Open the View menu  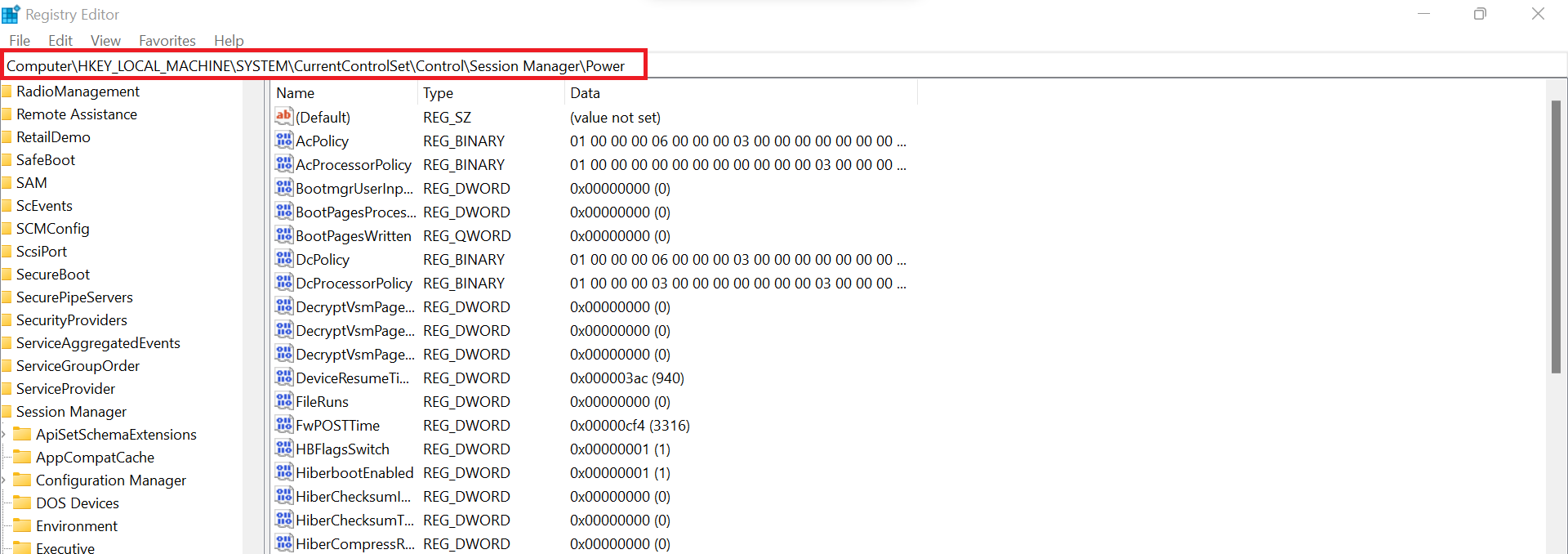coord(105,40)
